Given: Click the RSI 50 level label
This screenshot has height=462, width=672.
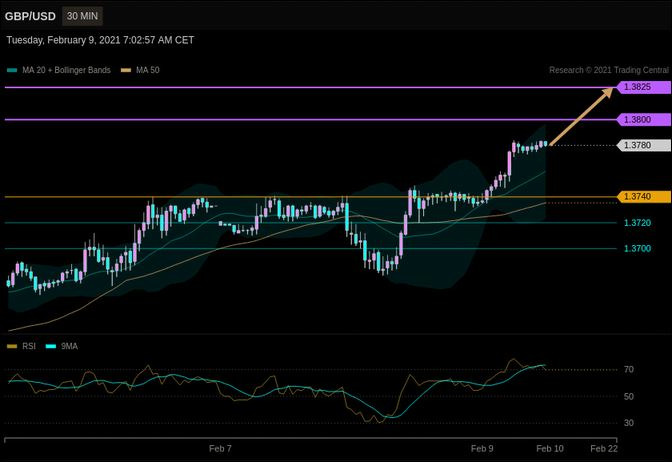Looking at the screenshot, I should click(x=629, y=397).
